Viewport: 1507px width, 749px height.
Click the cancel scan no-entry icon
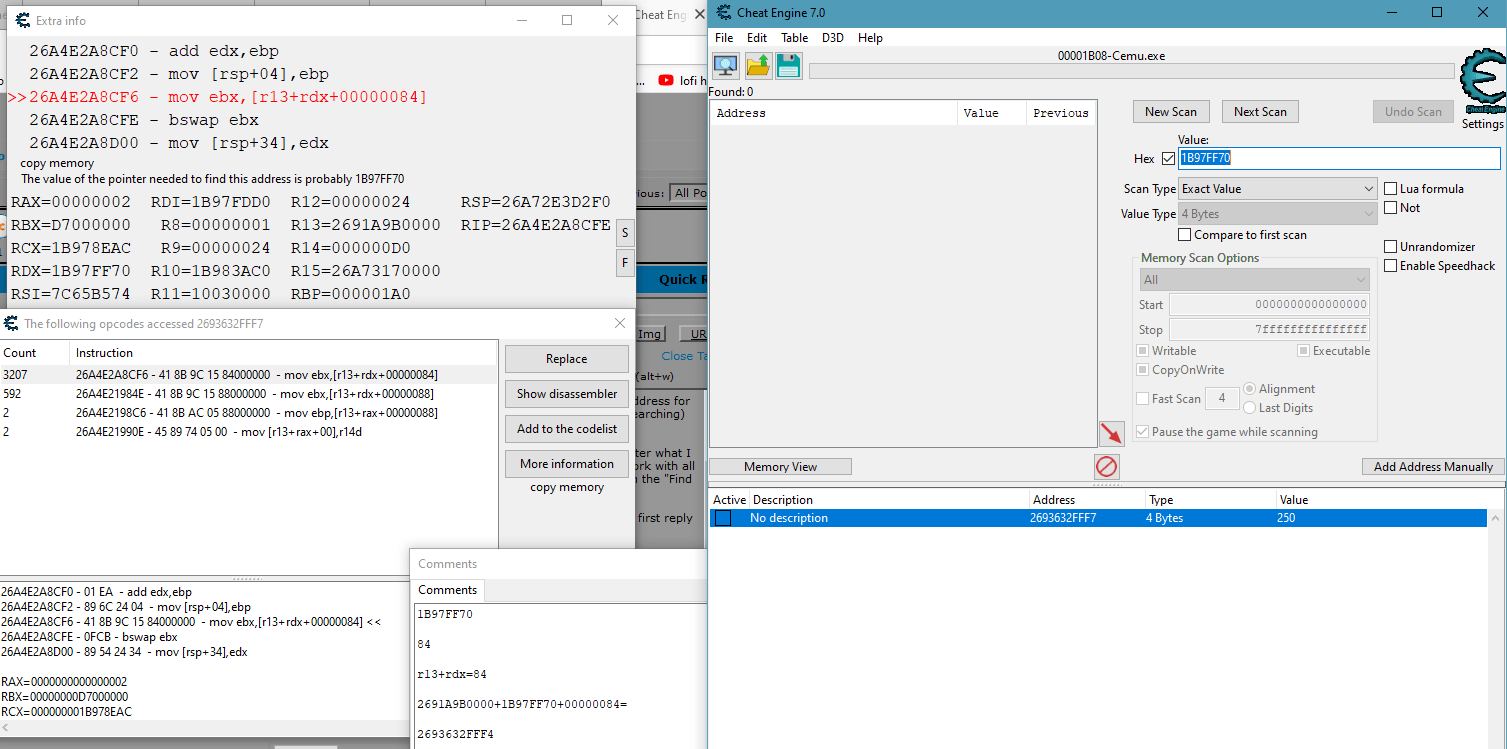coord(1106,466)
